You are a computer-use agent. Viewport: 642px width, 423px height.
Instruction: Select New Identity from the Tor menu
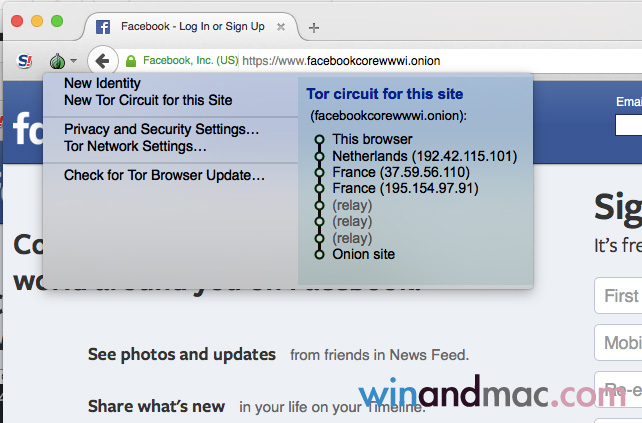(102, 84)
